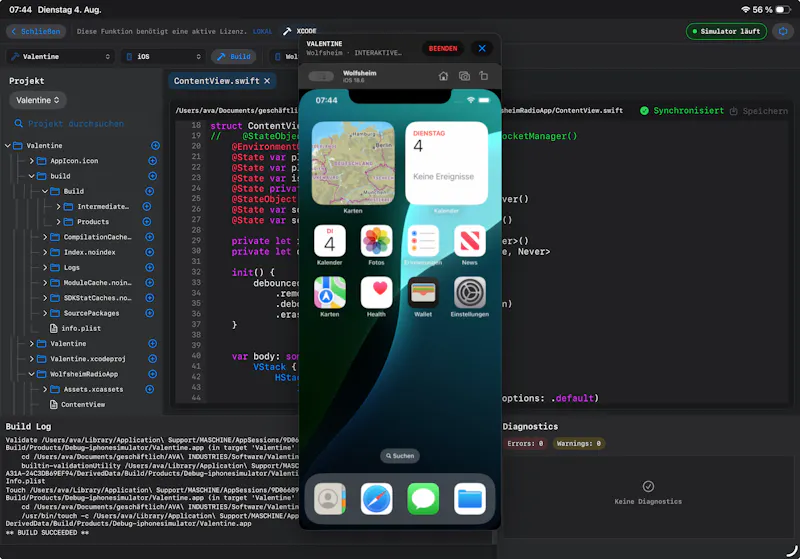
Task: Click the Keine Diagnostics message
Action: click(648, 501)
